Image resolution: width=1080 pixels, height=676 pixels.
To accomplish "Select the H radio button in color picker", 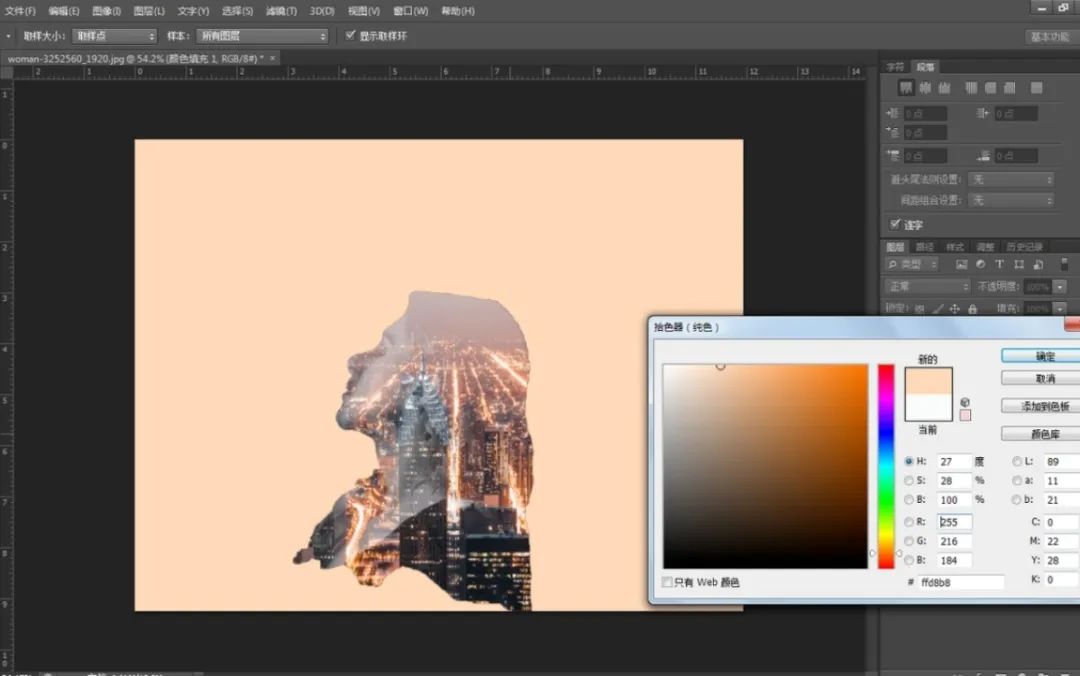I will [908, 461].
